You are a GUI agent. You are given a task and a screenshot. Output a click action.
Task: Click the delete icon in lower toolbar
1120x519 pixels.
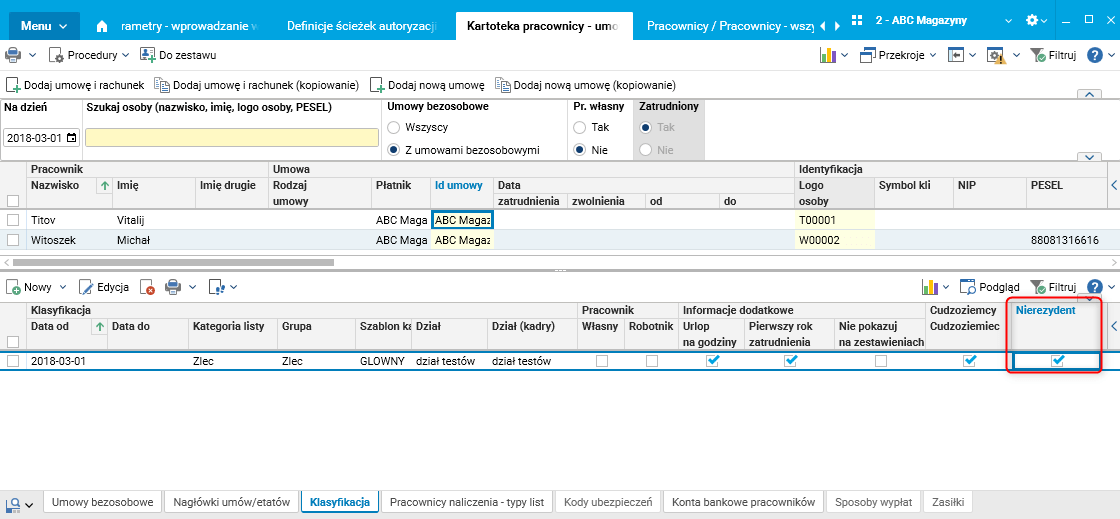click(x=147, y=287)
